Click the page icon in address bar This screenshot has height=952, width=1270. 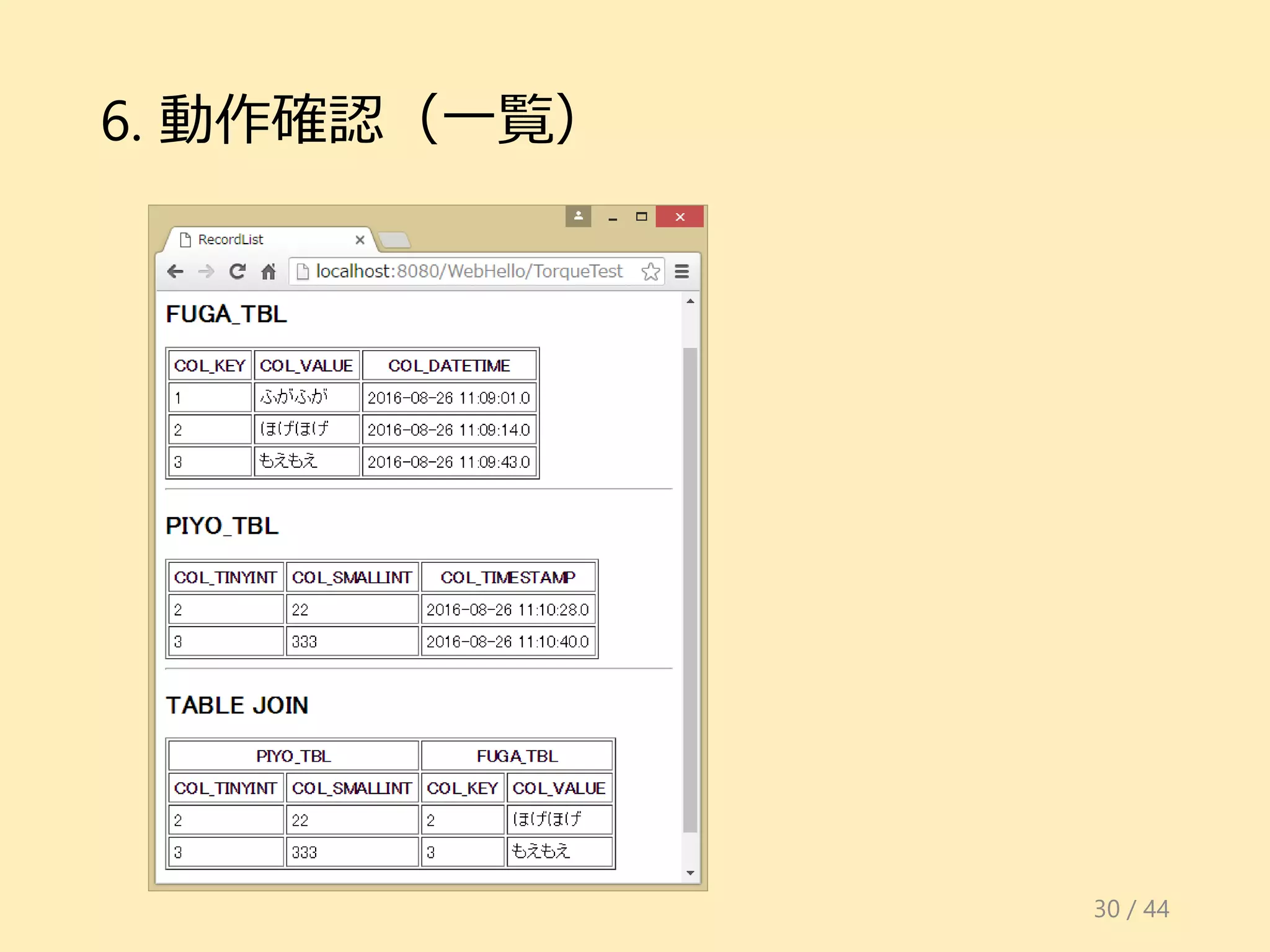303,271
